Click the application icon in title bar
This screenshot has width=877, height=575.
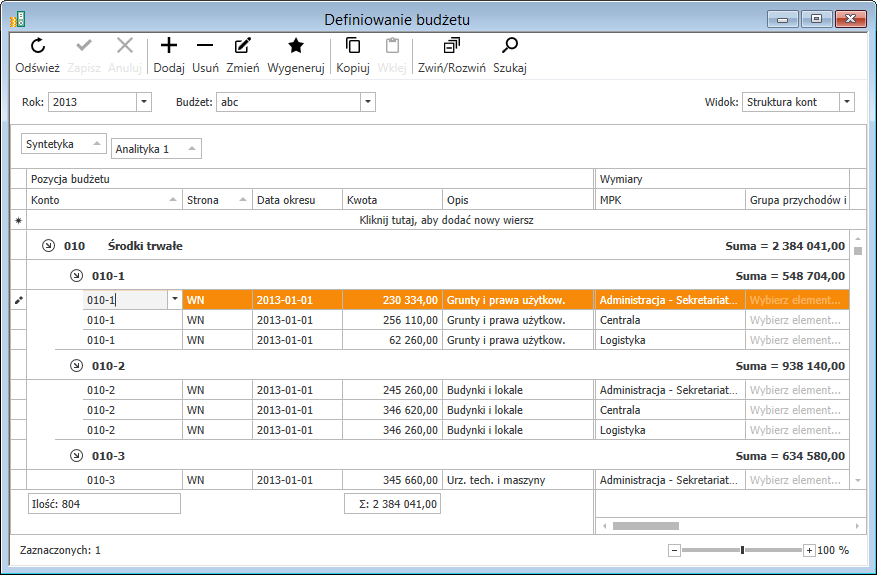point(18,19)
